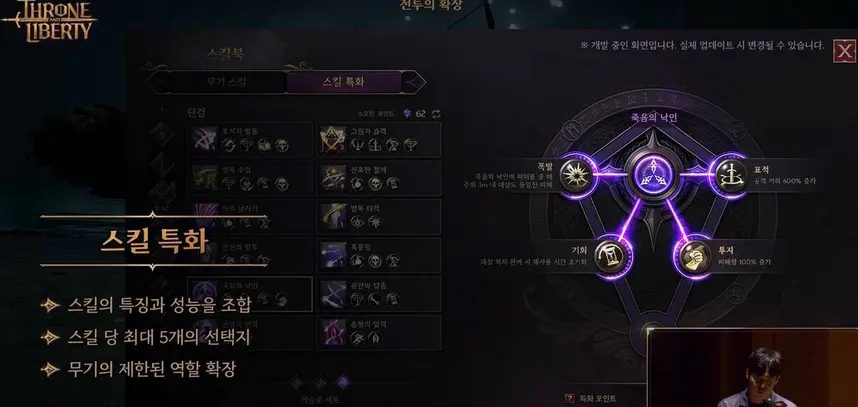The image size is (858, 407).
Task: Toggle the 표적 specialization node
Action: point(731,176)
